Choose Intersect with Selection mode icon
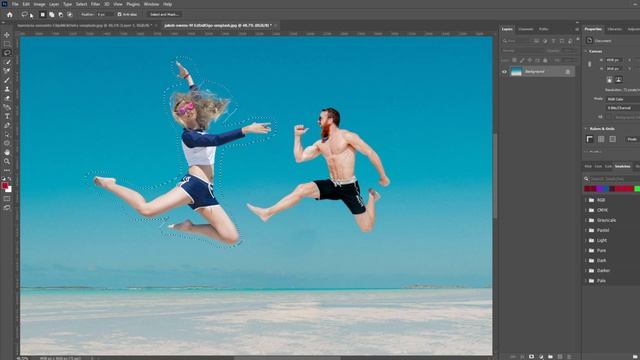This screenshot has height=360, width=640. click(70, 15)
